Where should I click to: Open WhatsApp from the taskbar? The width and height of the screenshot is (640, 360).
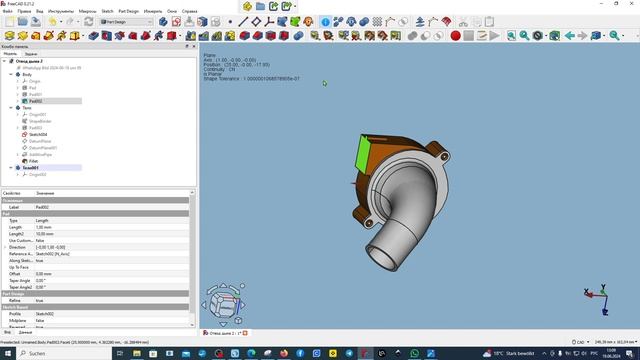[x=414, y=353]
